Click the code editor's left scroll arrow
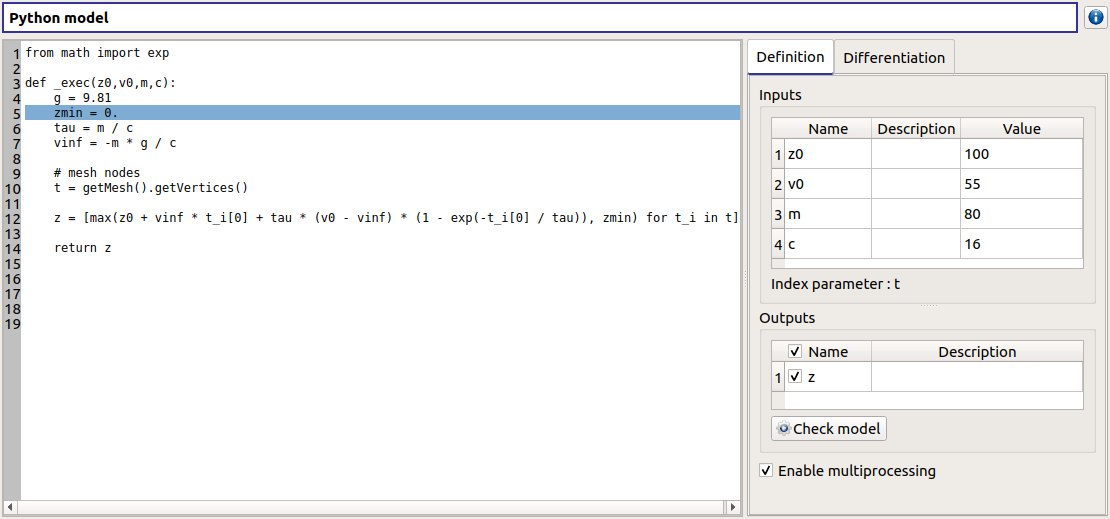1110x519 pixels. 11,508
